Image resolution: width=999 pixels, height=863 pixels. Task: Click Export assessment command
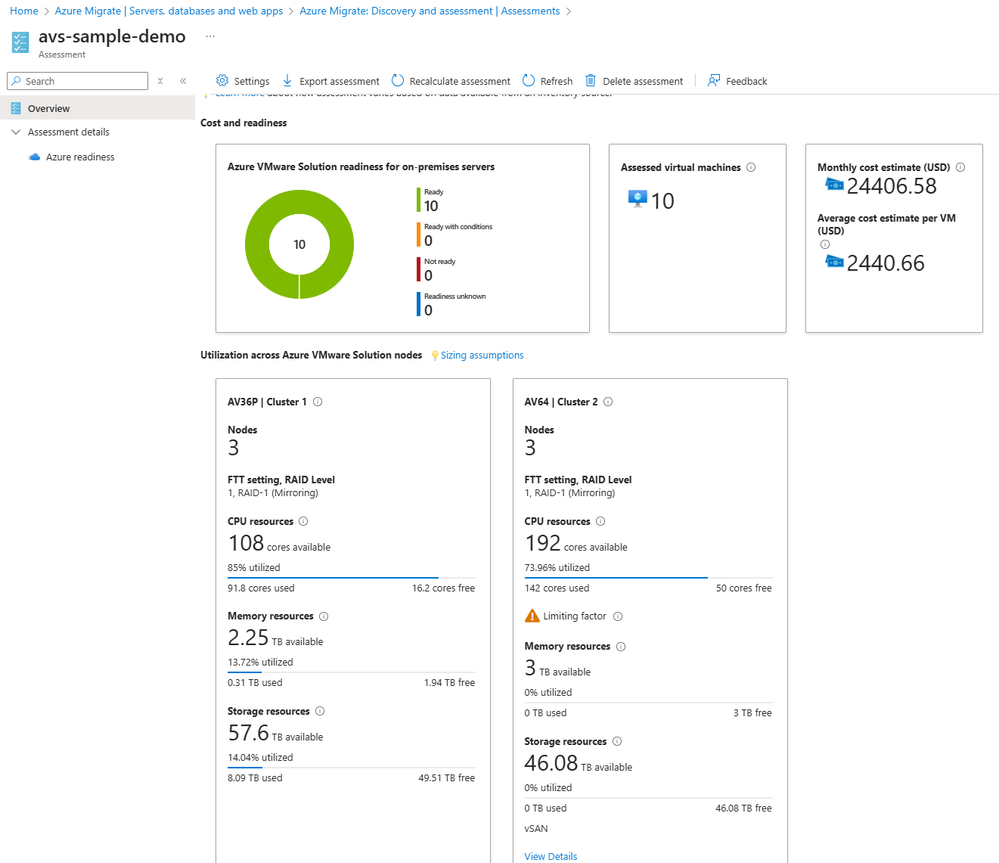point(331,81)
